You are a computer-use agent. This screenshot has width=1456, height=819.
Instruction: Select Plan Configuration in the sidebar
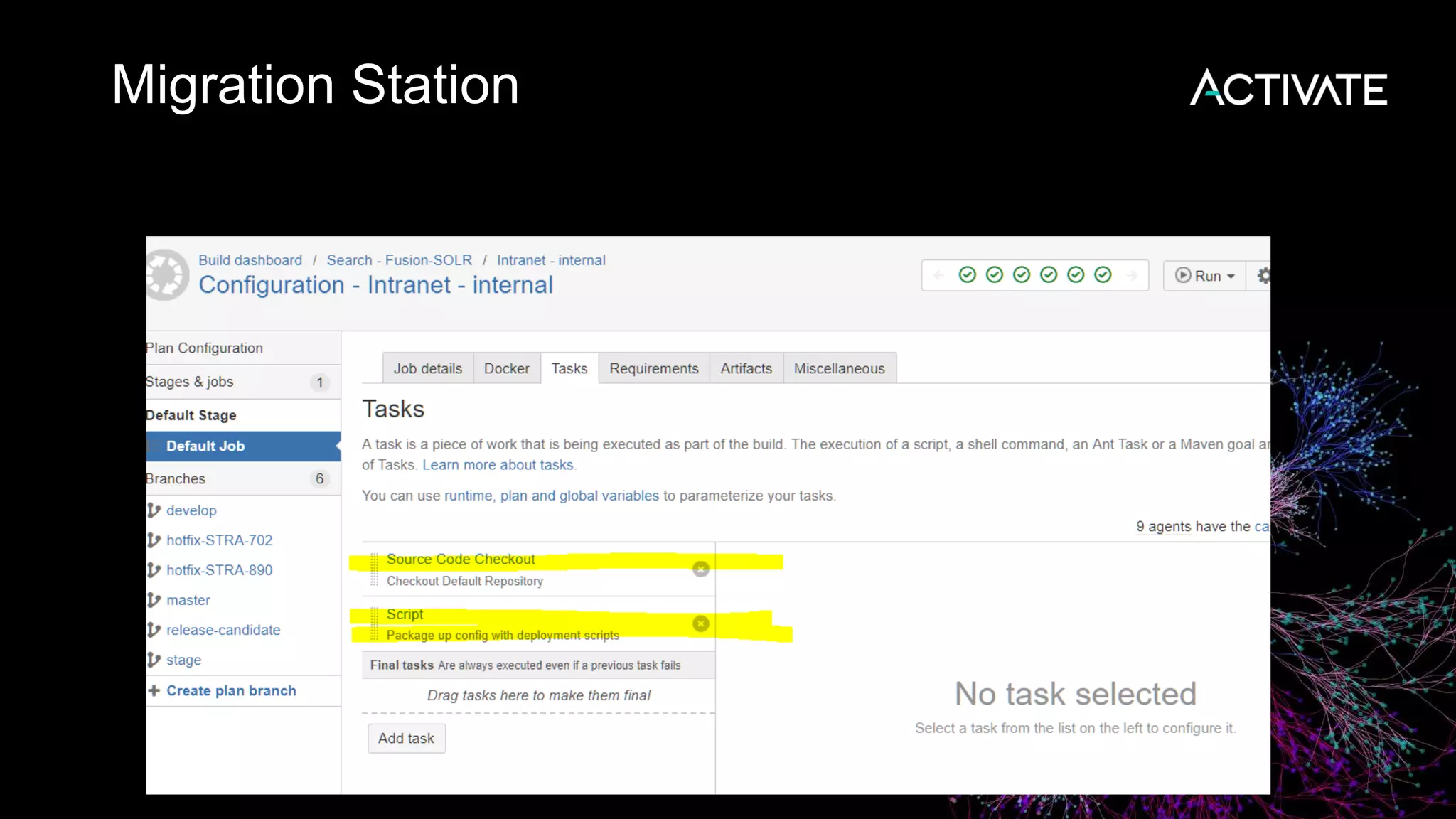tap(243, 348)
